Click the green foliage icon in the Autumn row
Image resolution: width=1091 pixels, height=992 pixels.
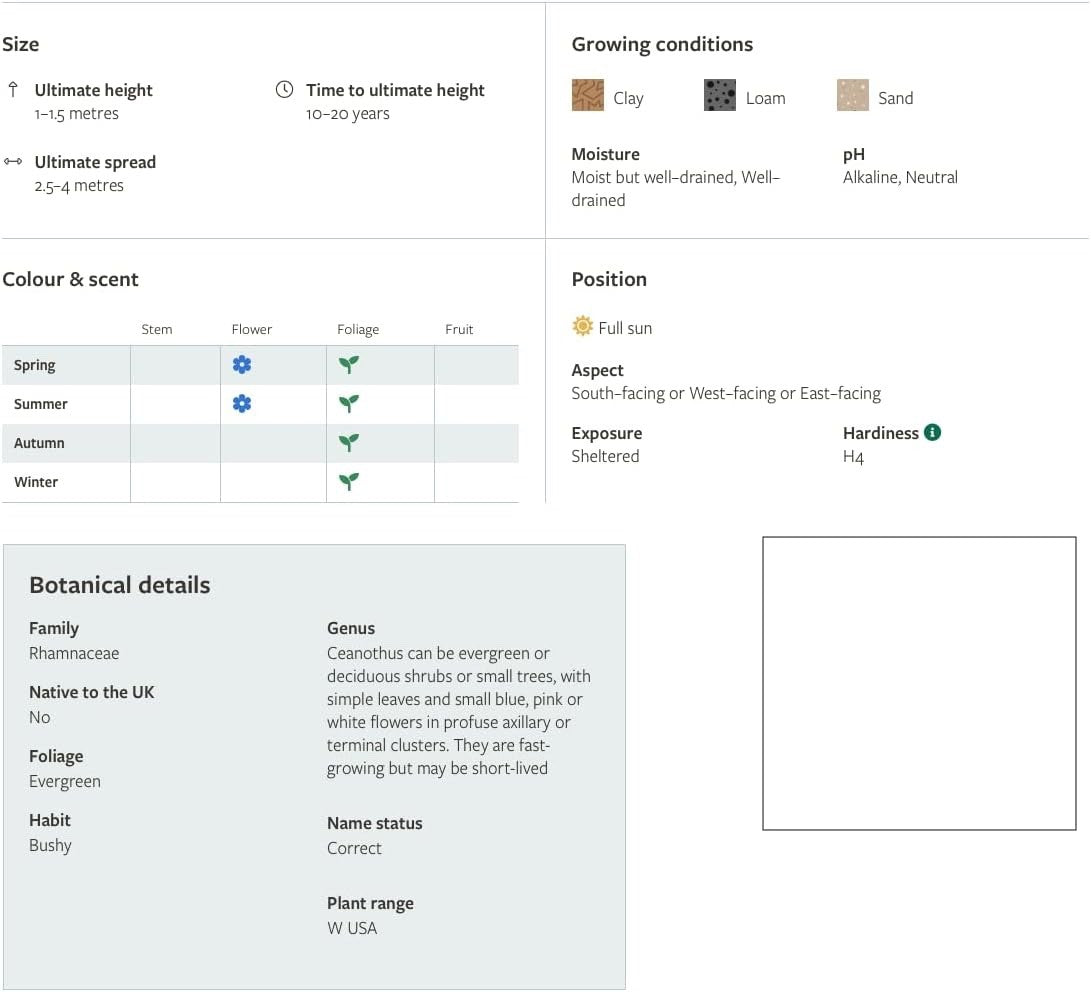(349, 442)
